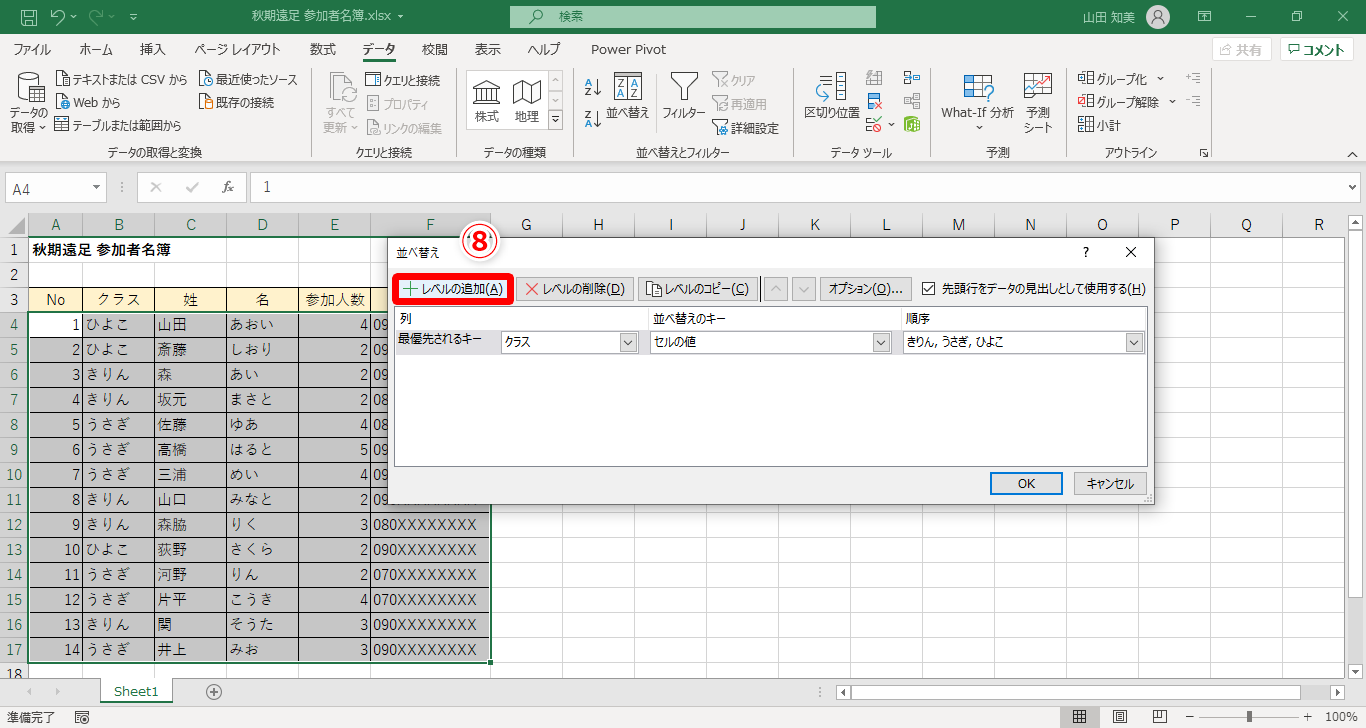Open sort オプション
This screenshot has width=1366, height=728.
866,289
